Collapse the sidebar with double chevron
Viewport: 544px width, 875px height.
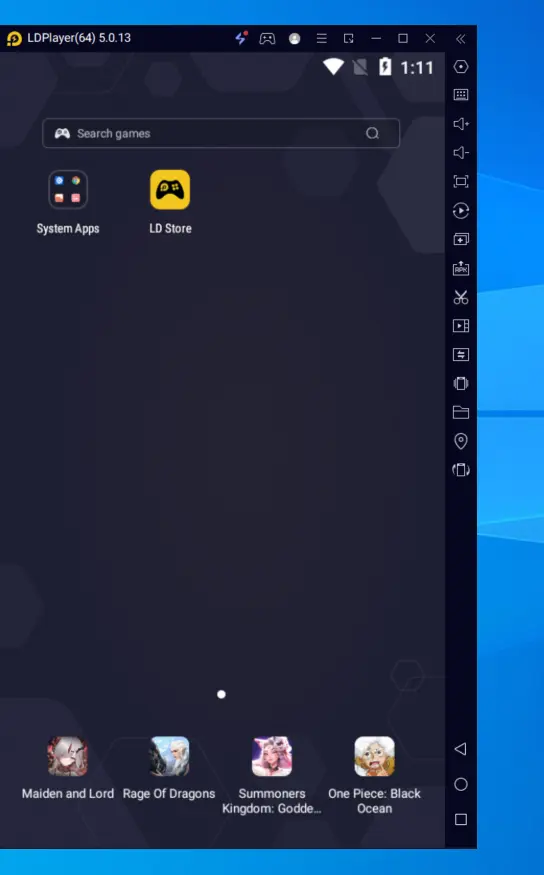pyautogui.click(x=460, y=39)
